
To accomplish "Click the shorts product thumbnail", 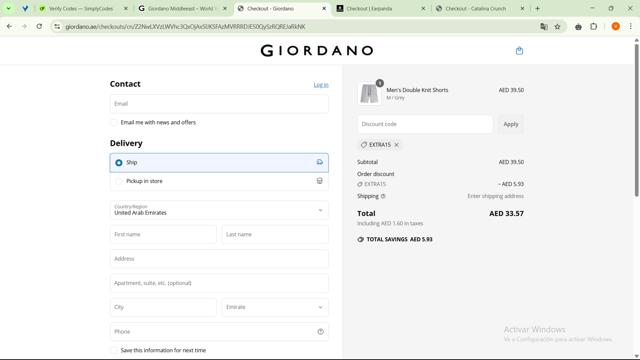I will (369, 93).
